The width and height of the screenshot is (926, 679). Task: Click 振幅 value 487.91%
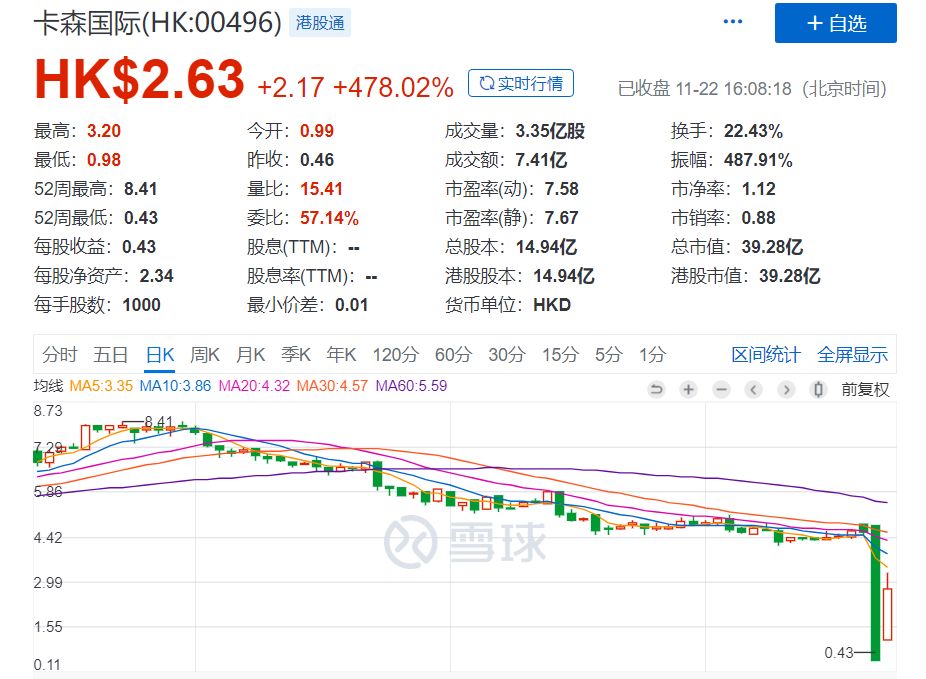point(758,160)
